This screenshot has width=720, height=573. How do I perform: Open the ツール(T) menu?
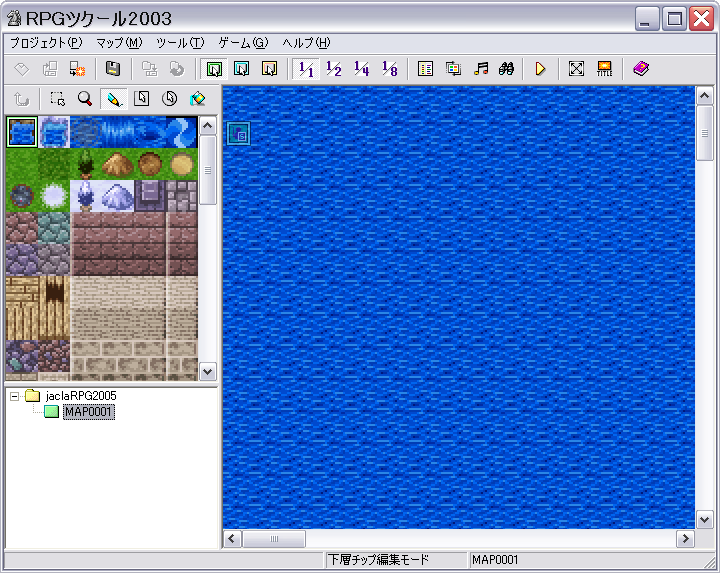(179, 43)
